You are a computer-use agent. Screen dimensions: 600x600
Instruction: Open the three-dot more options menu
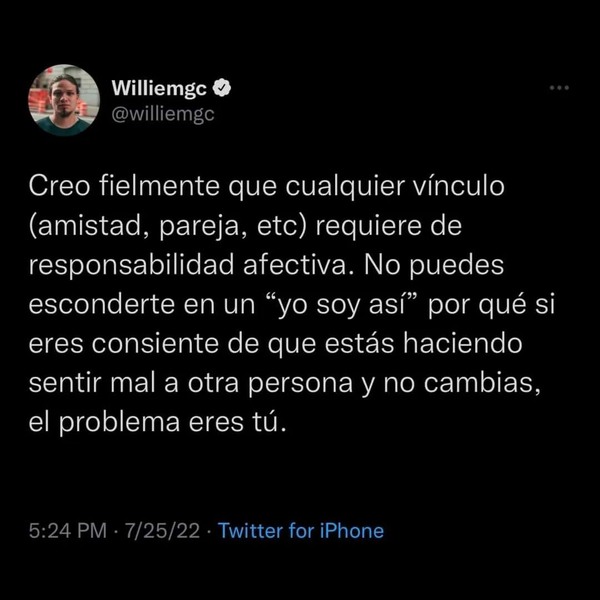559,88
